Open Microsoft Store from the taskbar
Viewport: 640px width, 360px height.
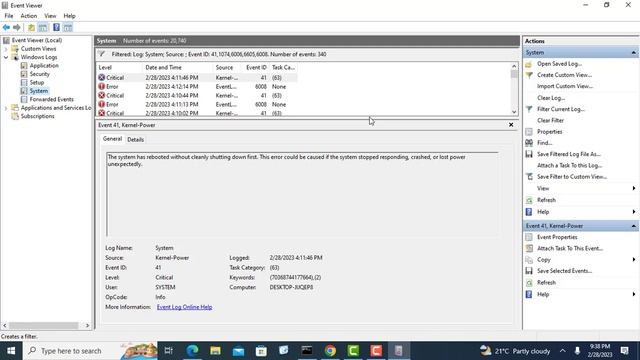pos(261,351)
